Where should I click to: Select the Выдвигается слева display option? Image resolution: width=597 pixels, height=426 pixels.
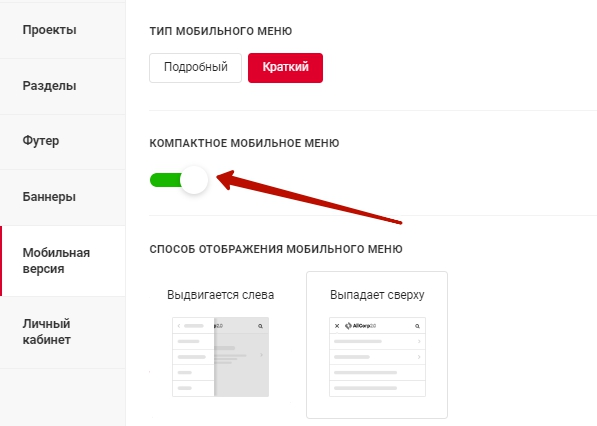pyautogui.click(x=220, y=345)
